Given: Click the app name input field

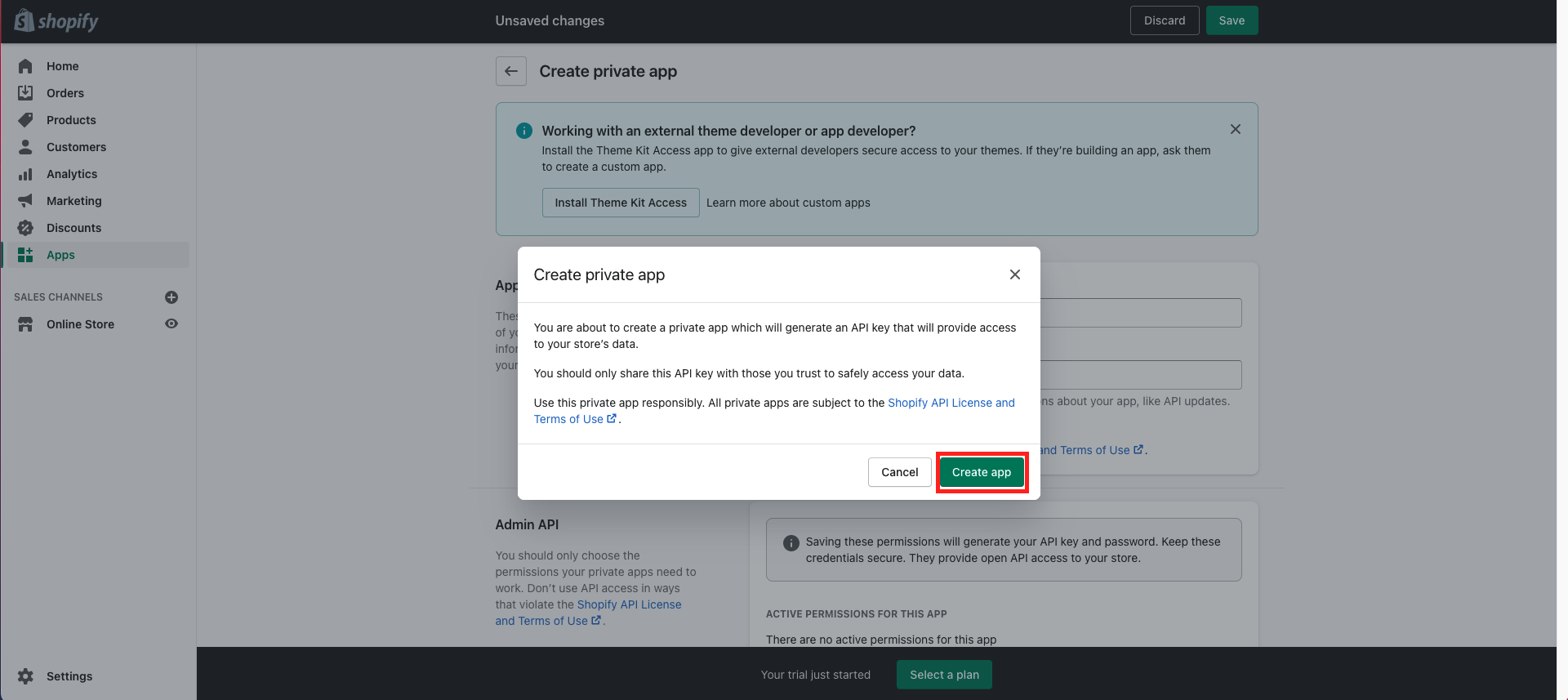Looking at the screenshot, I should [1141, 313].
